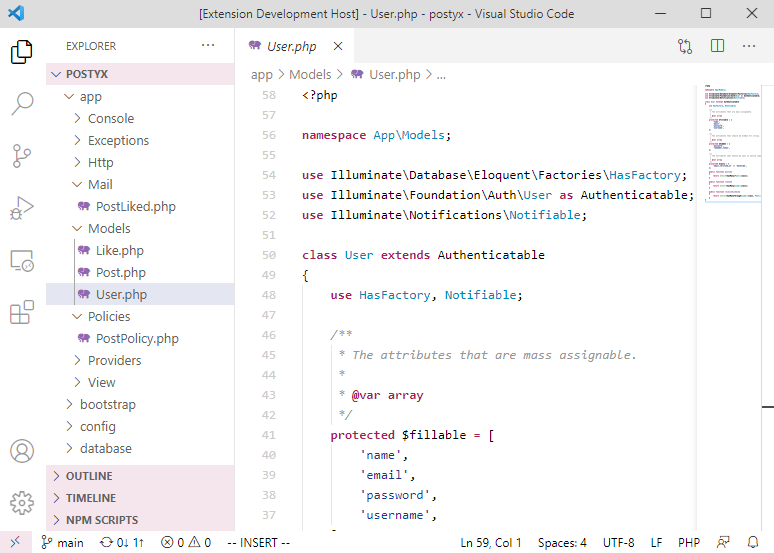Collapse the Models folder
The width and height of the screenshot is (774, 553).
[140, 228]
